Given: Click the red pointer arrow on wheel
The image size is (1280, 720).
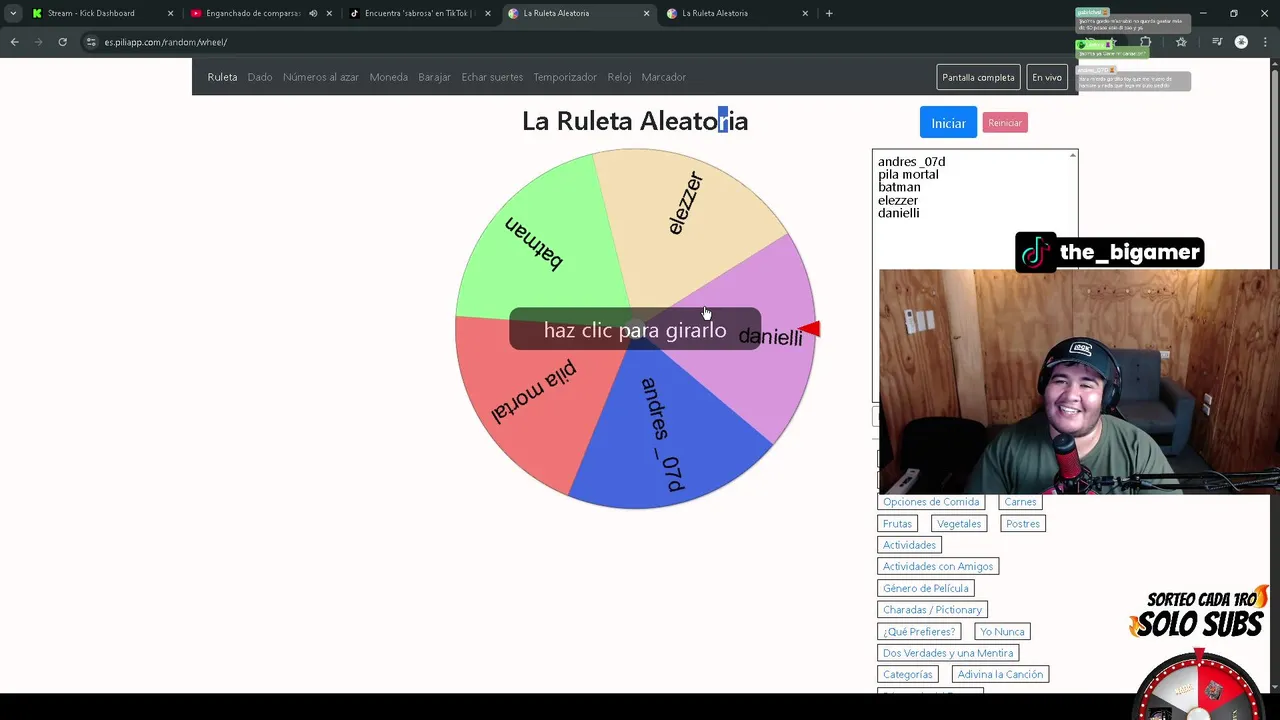Looking at the screenshot, I should (x=810, y=329).
